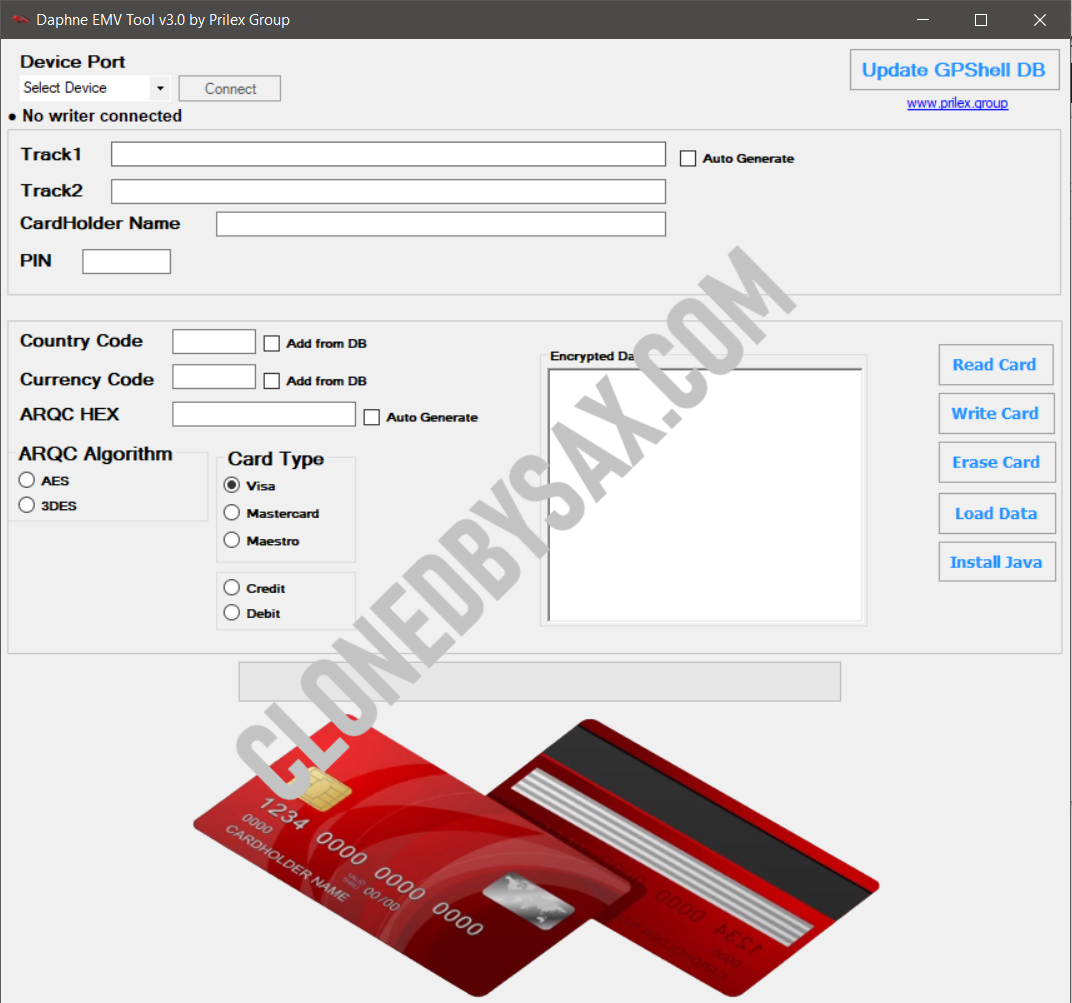1072x1003 pixels.
Task: Focus the Track2 text field
Action: coord(388,191)
